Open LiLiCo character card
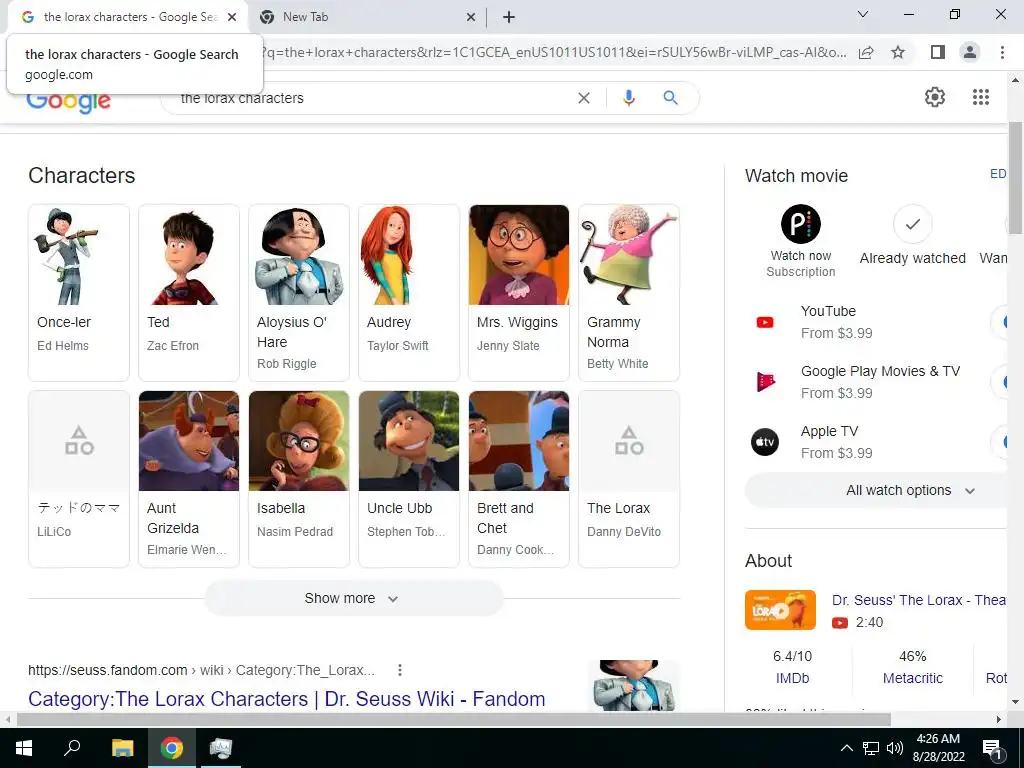The width and height of the screenshot is (1024, 768). pos(79,479)
